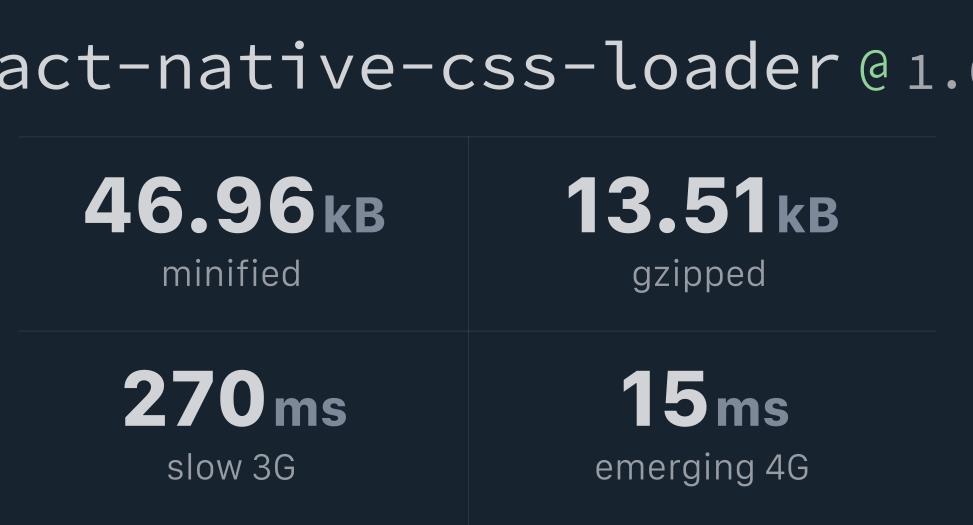This screenshot has width=973, height=525.
Task: Click the vertical divider between stat columns
Action: [469, 331]
